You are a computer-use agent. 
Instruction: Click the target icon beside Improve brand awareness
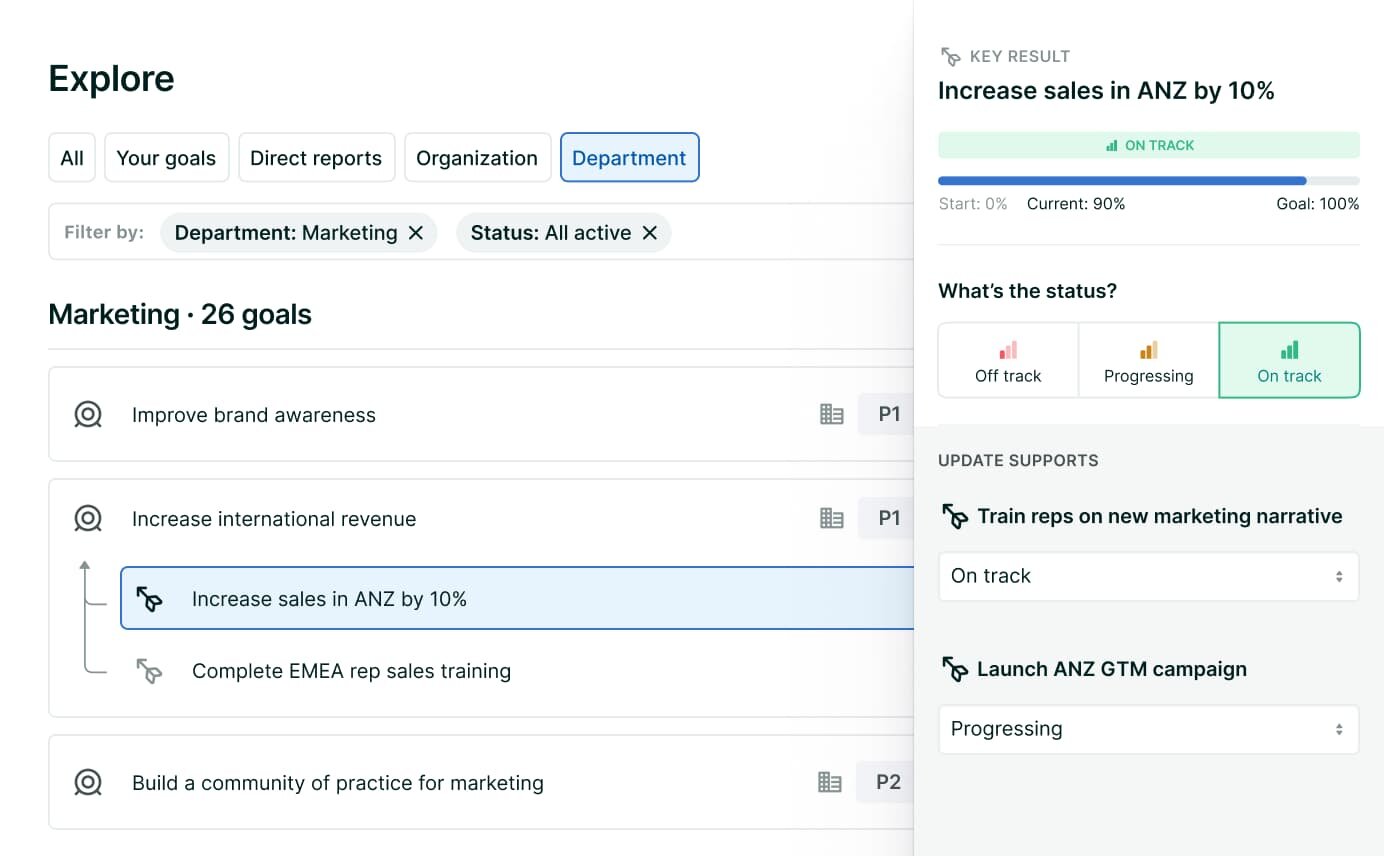click(88, 415)
